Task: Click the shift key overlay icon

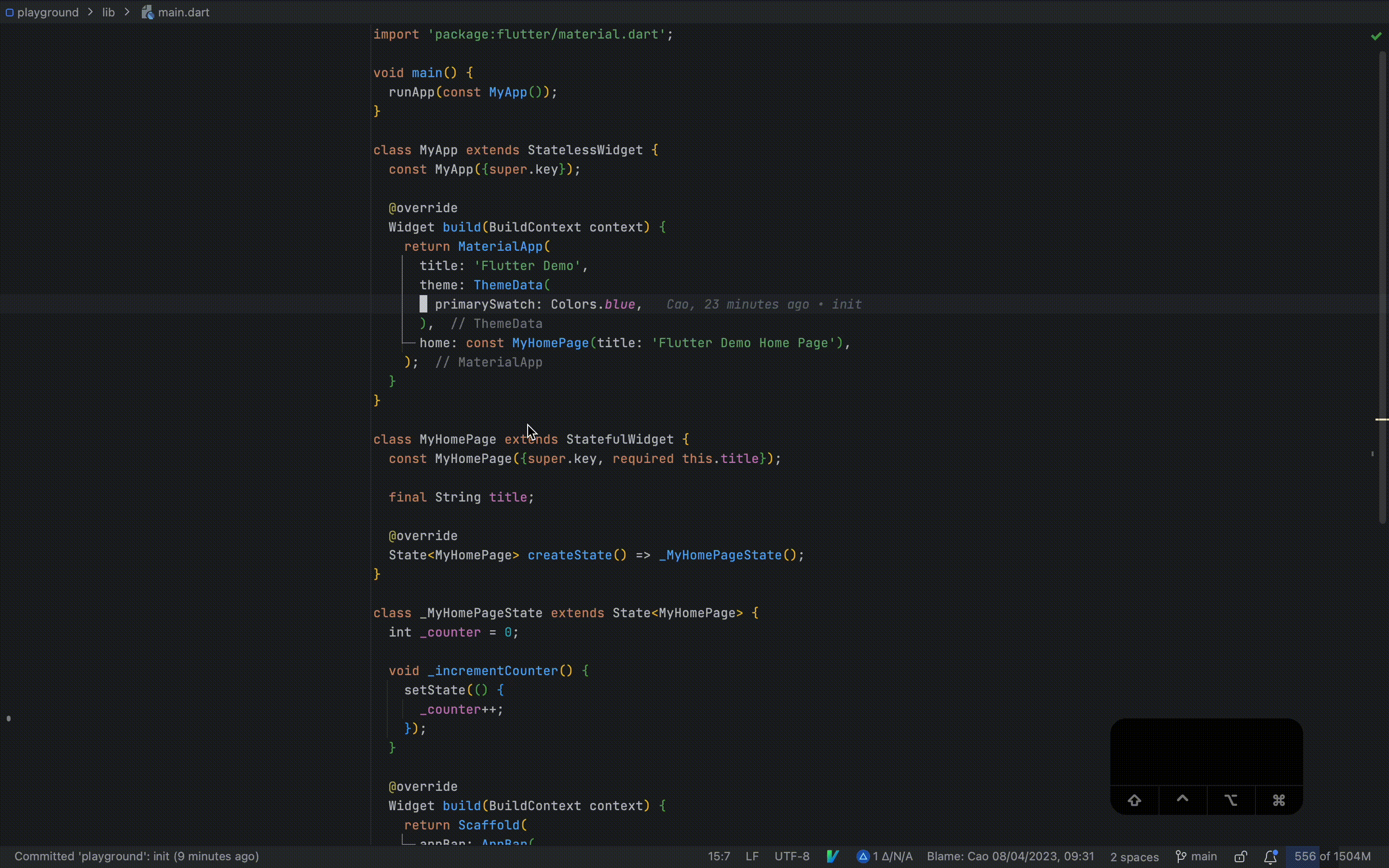Action: pyautogui.click(x=1134, y=800)
